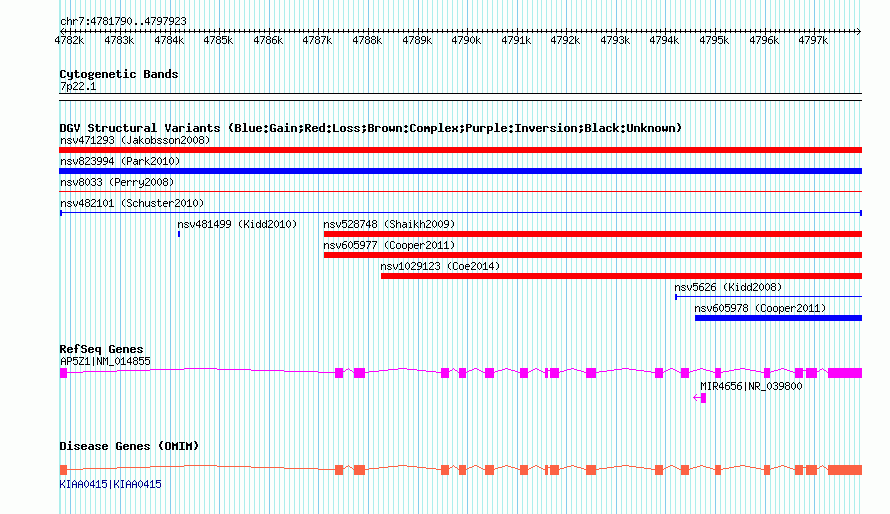Open the nsv481499 (Kidd2010) label
The image size is (890, 514).
[x=237, y=224]
